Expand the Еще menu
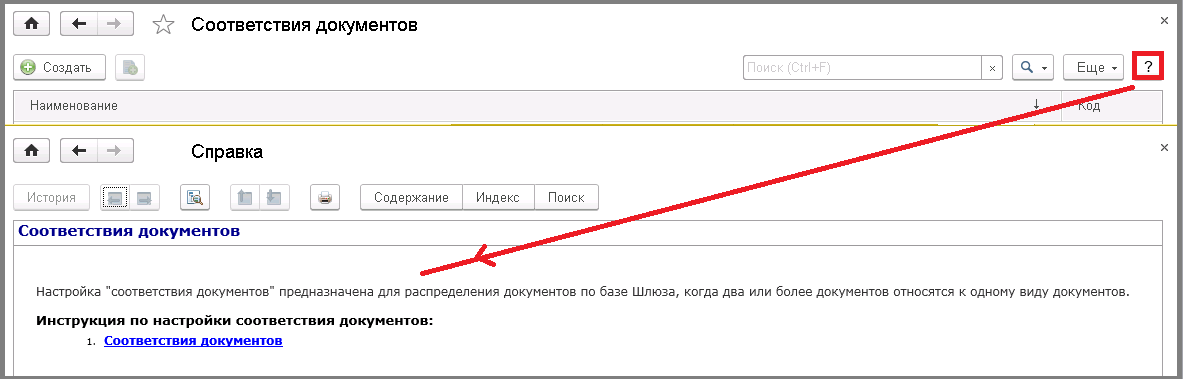The height and width of the screenshot is (379, 1183). [x=1093, y=67]
